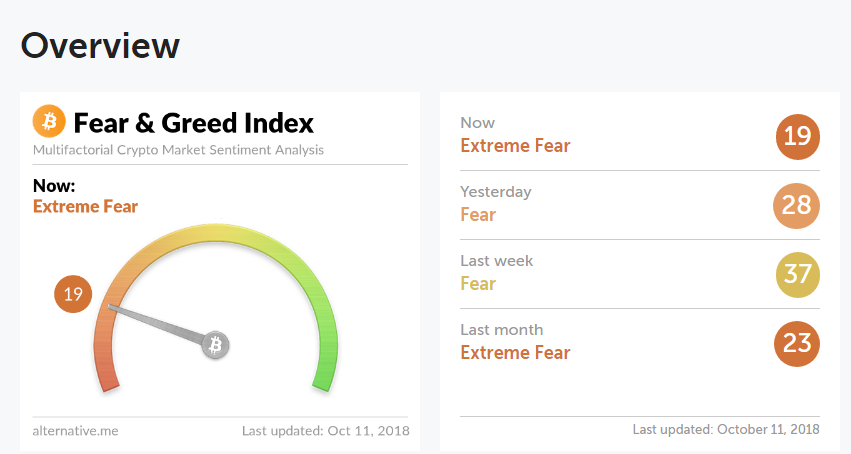Open the alternative.me source link
Viewport: 851px width, 454px height.
pos(74,431)
